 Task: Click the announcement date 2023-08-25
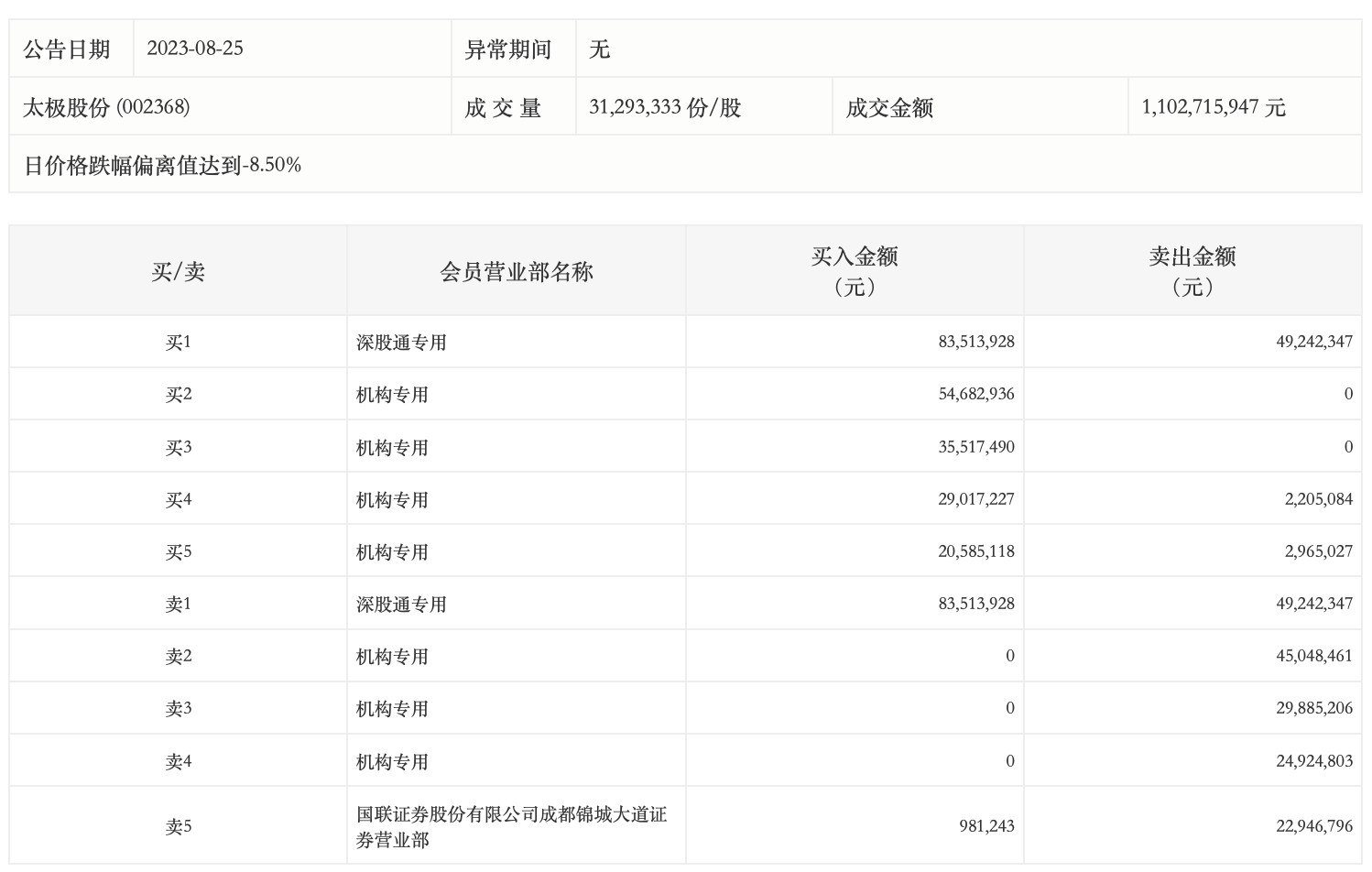195,49
